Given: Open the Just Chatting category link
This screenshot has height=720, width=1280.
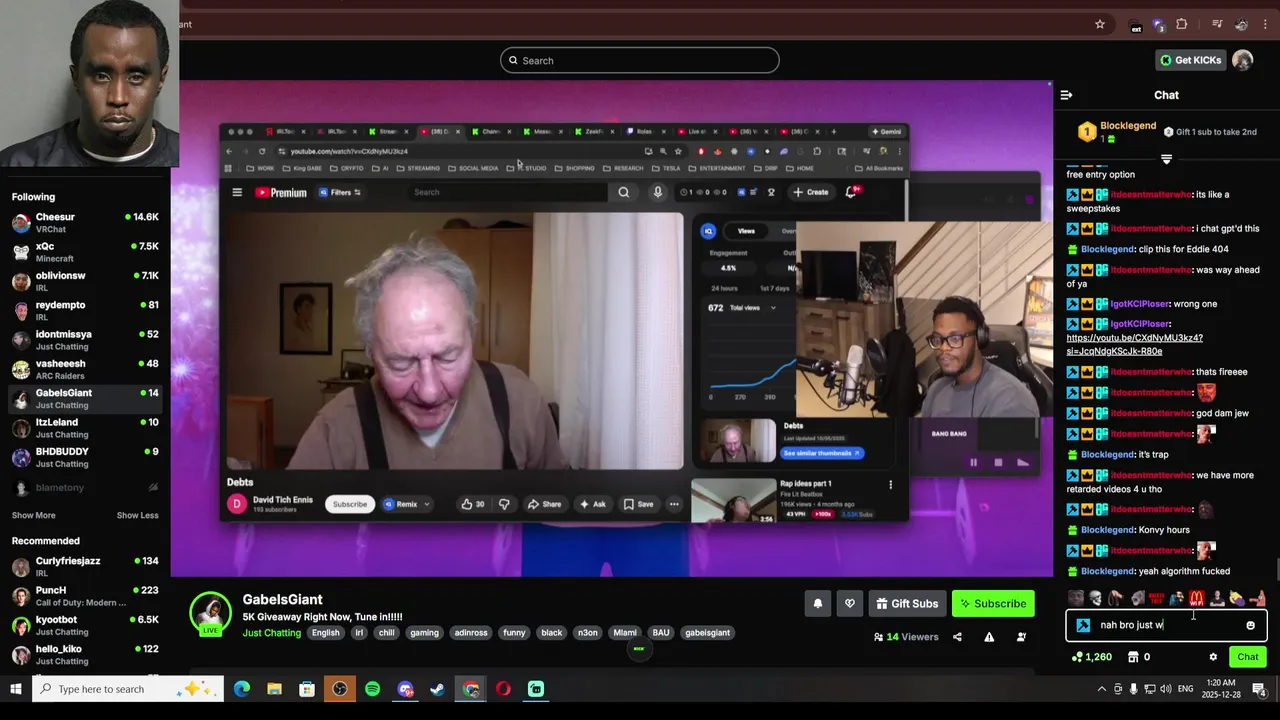Looking at the screenshot, I should tap(273, 632).
